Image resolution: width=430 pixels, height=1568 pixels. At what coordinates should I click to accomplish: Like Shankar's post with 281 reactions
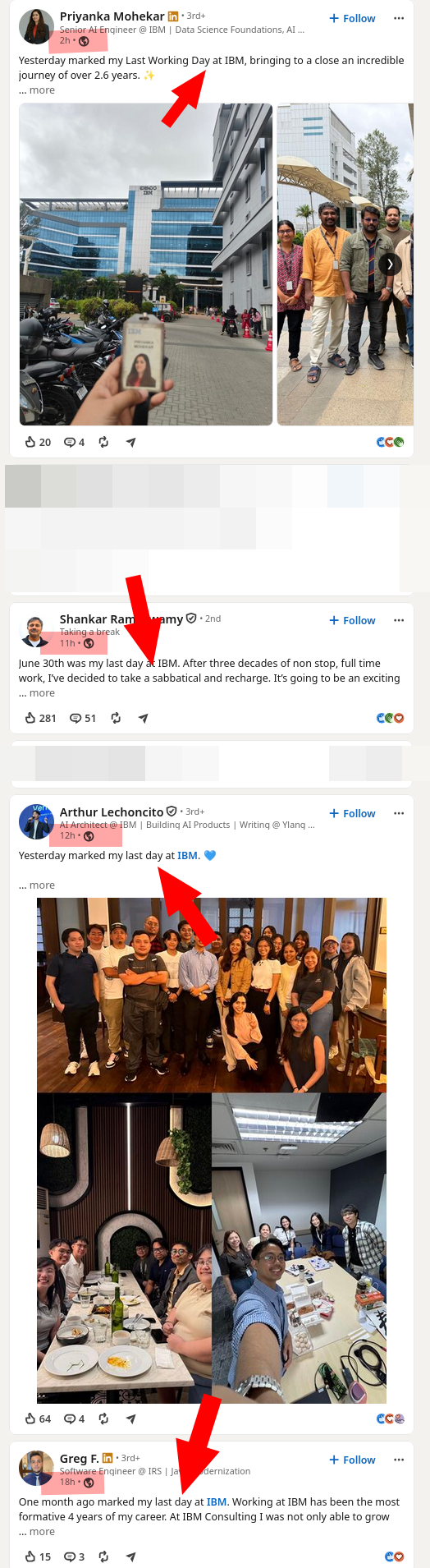[40, 718]
